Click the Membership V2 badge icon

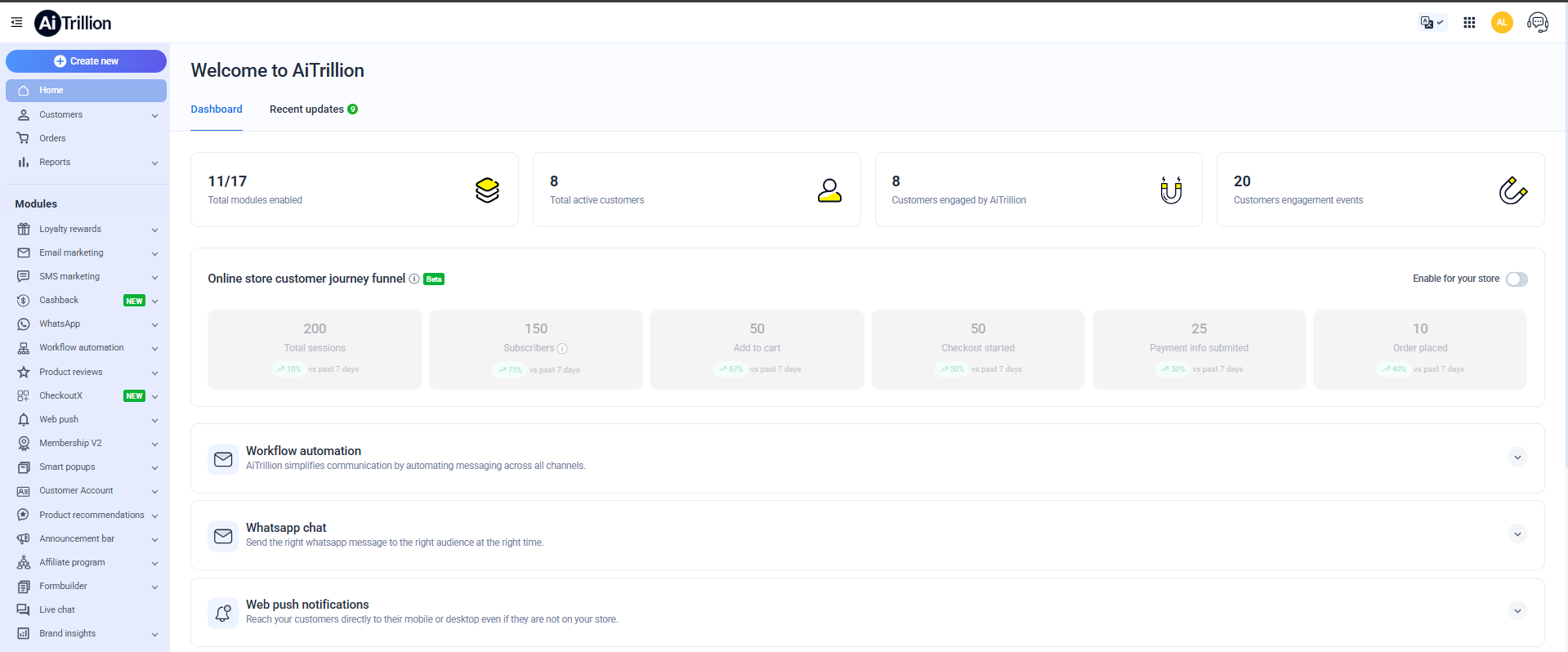pos(24,444)
